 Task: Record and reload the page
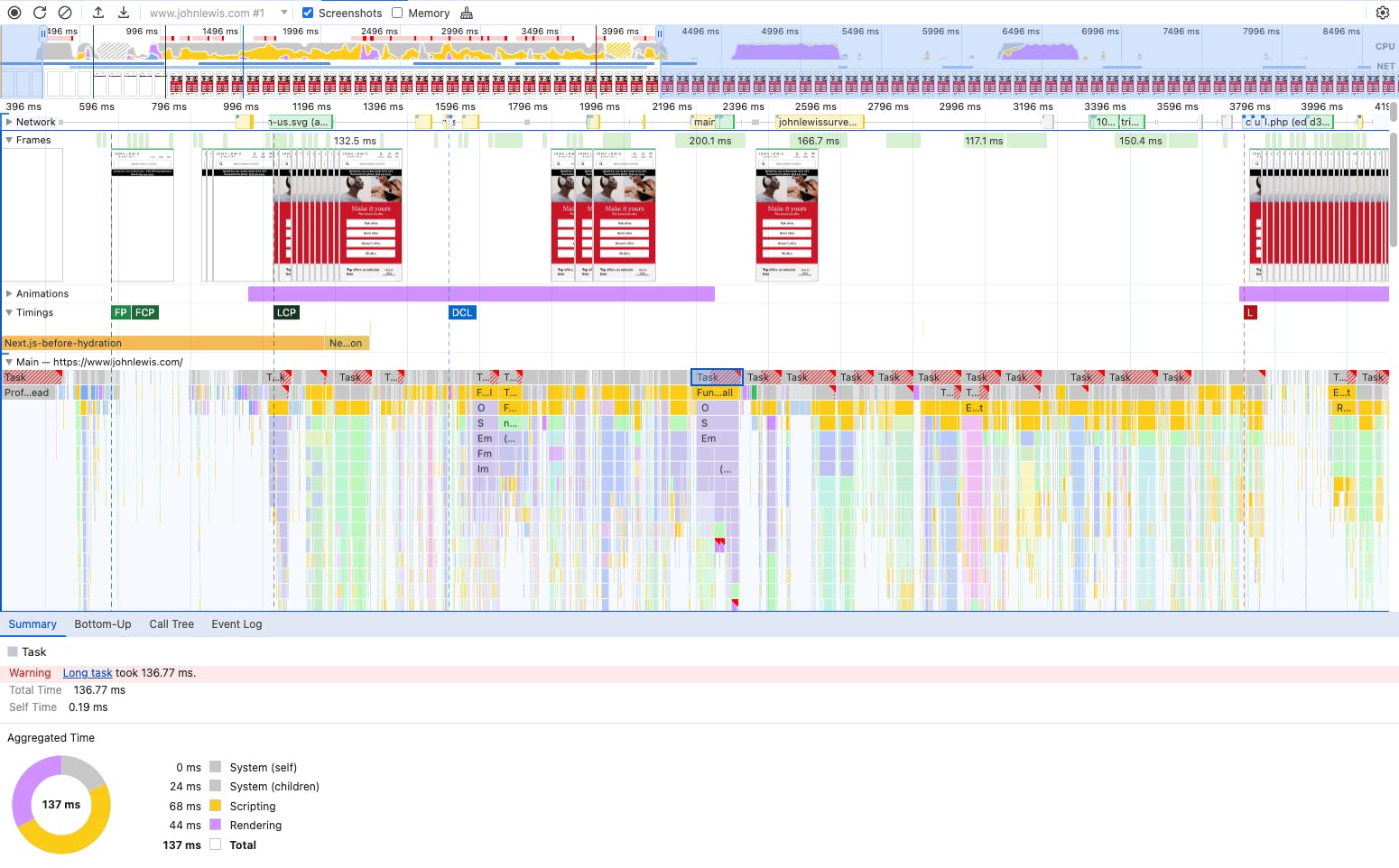[38, 13]
